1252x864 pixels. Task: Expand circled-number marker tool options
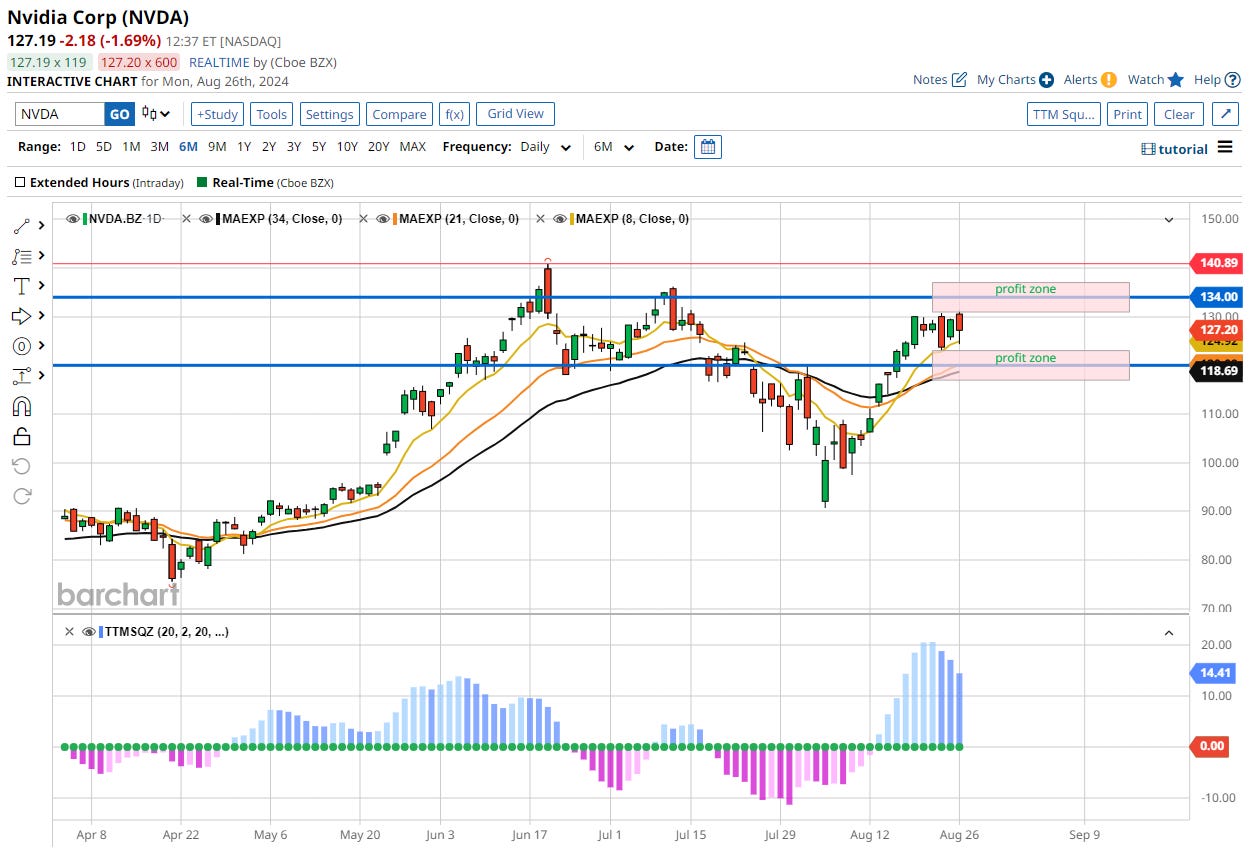pos(41,346)
